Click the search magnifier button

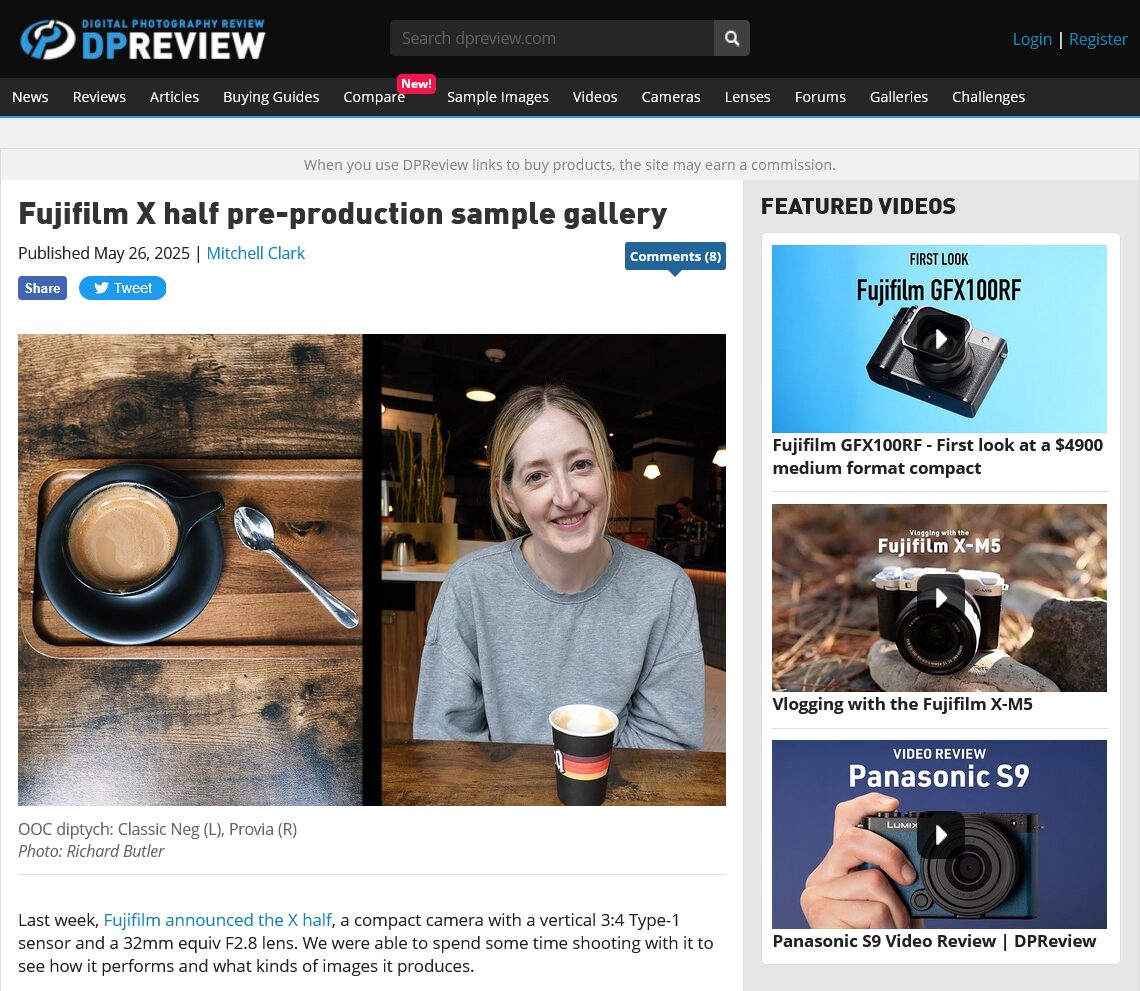pos(731,38)
